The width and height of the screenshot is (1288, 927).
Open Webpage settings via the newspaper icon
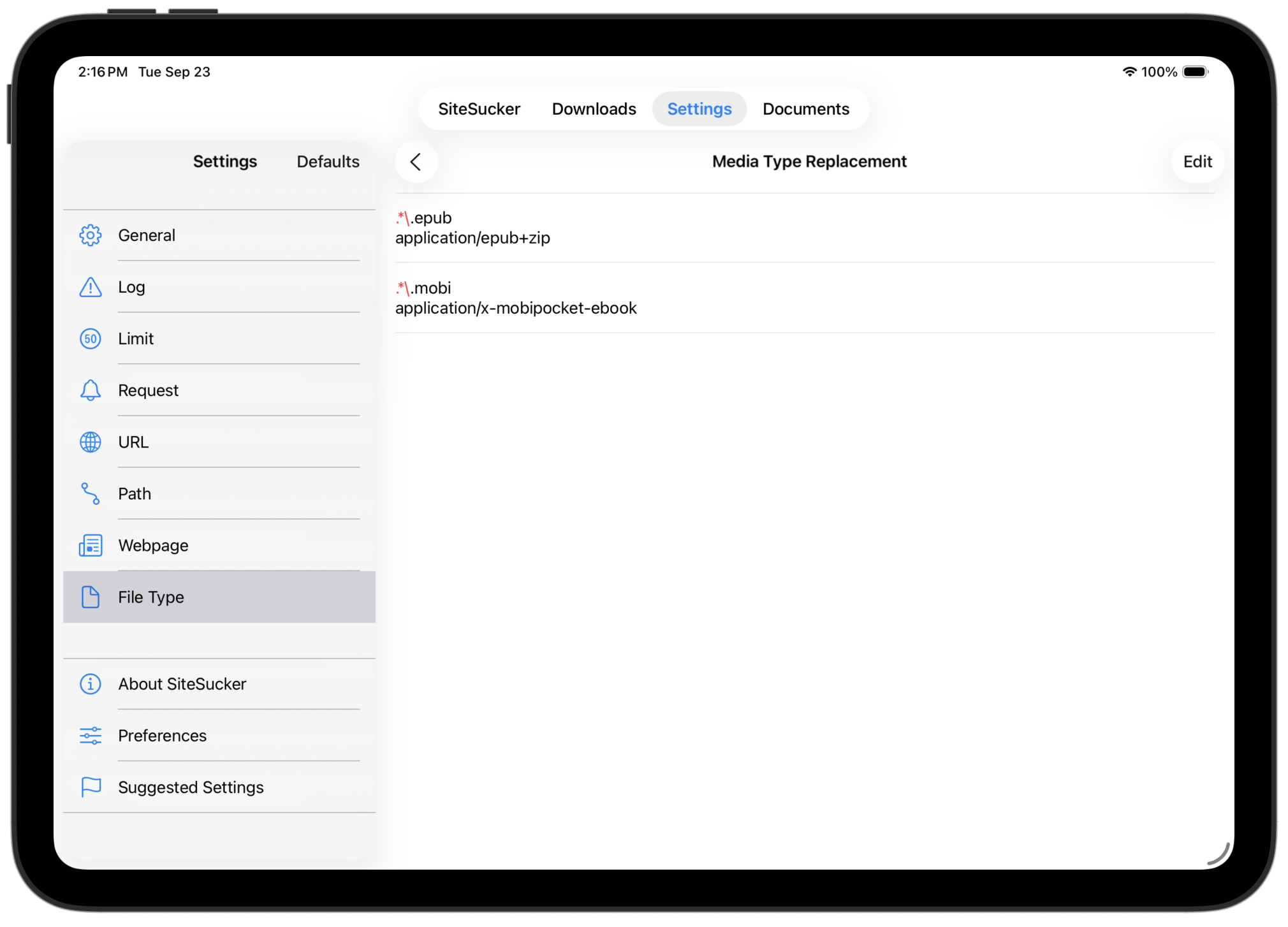(90, 545)
